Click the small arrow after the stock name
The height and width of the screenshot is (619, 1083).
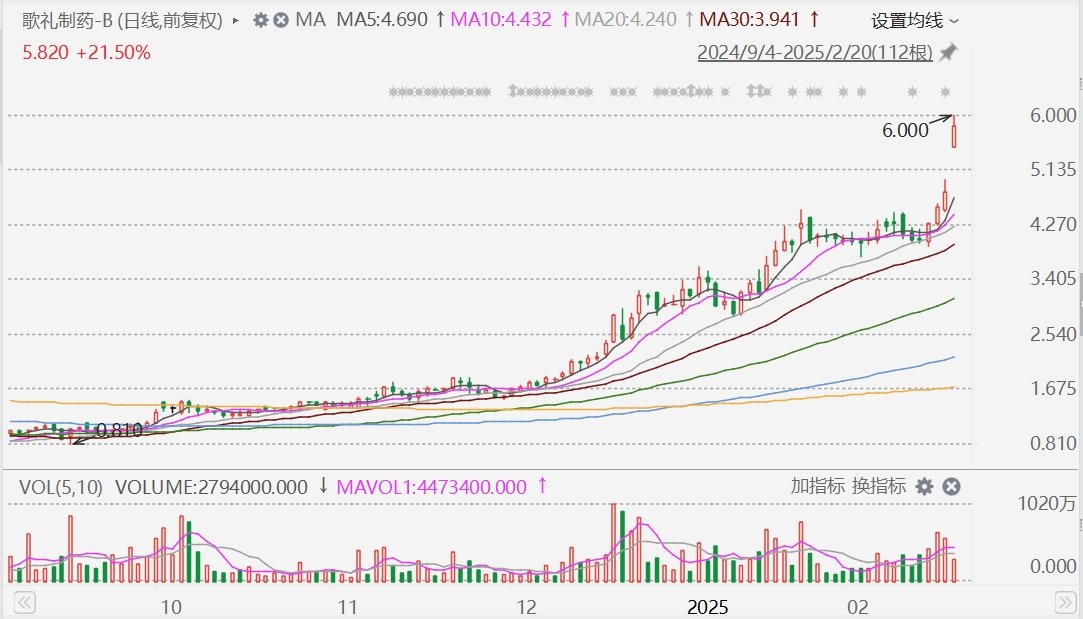[x=236, y=20]
